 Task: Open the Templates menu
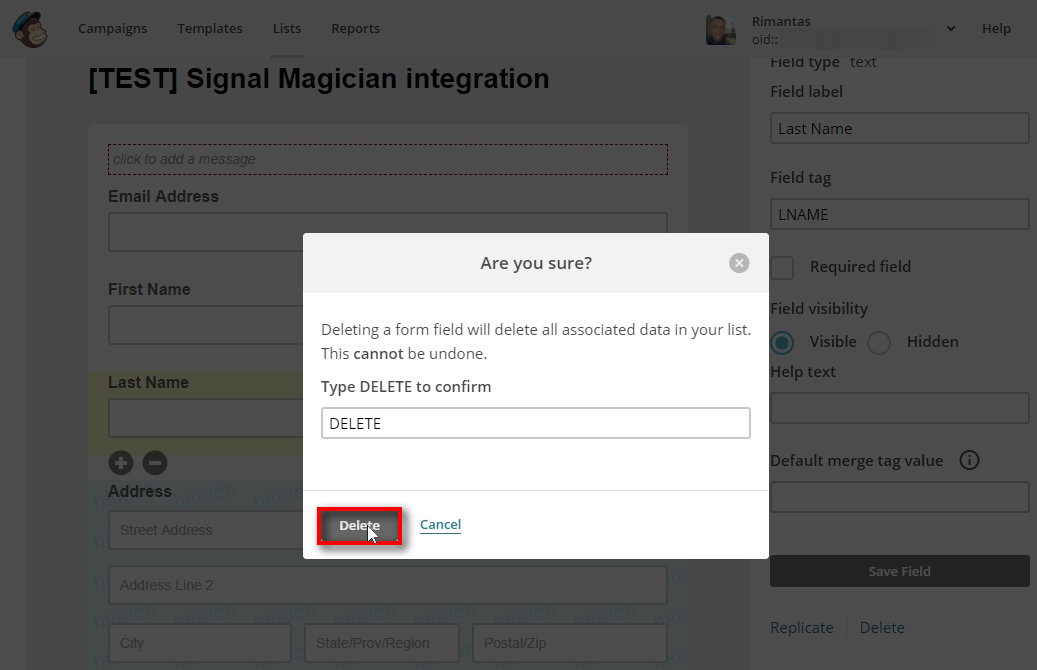[x=210, y=29]
